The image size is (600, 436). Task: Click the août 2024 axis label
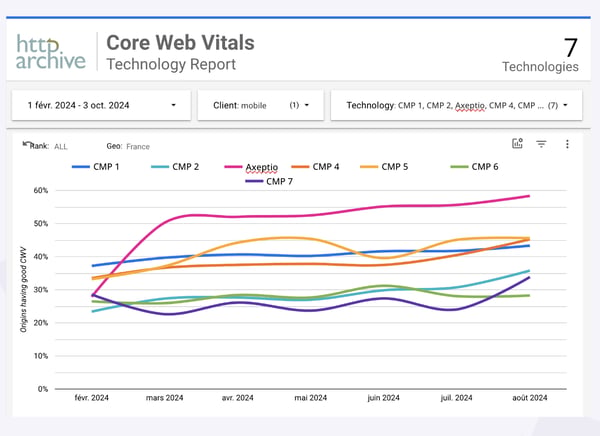tap(530, 398)
